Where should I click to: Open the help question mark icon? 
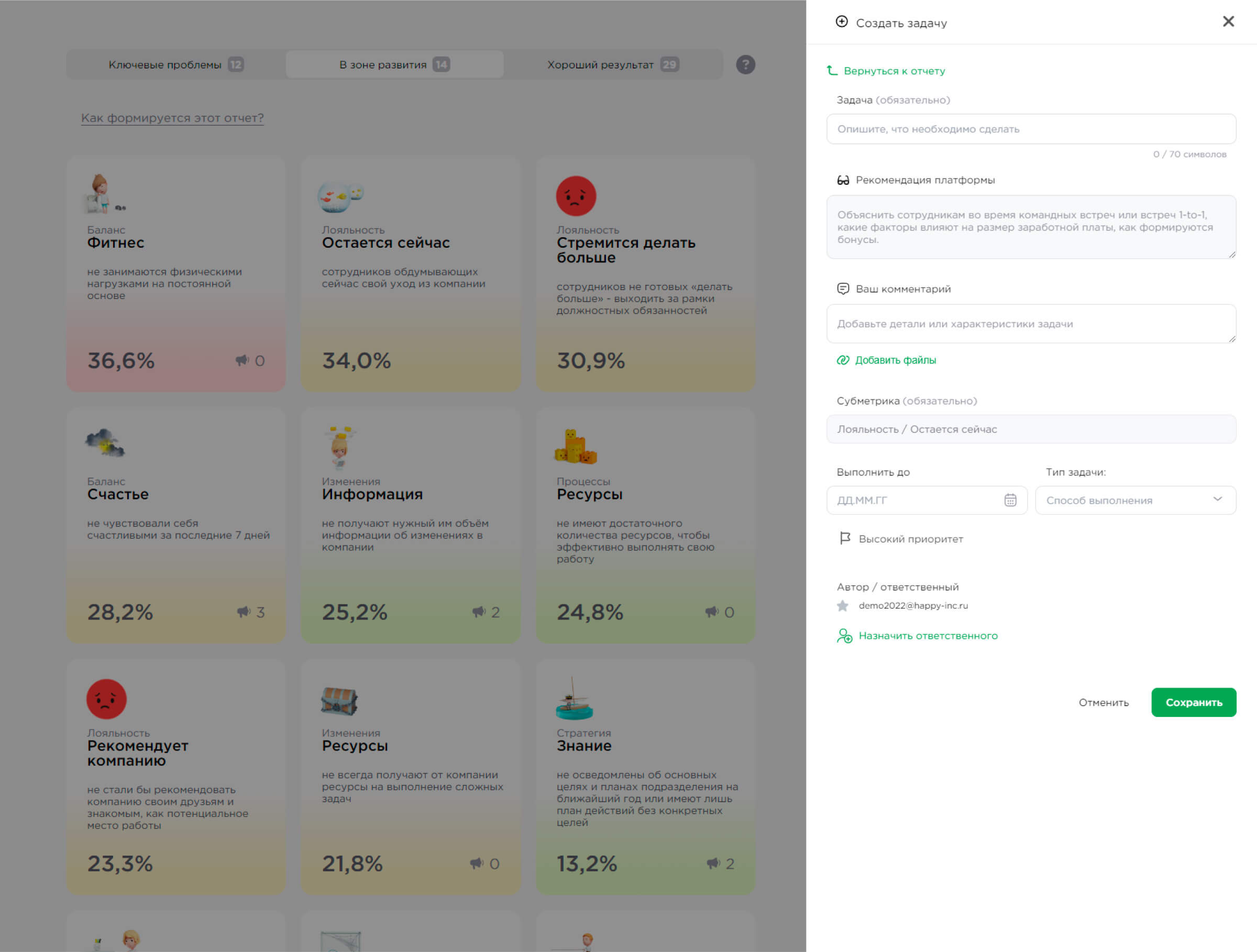746,64
